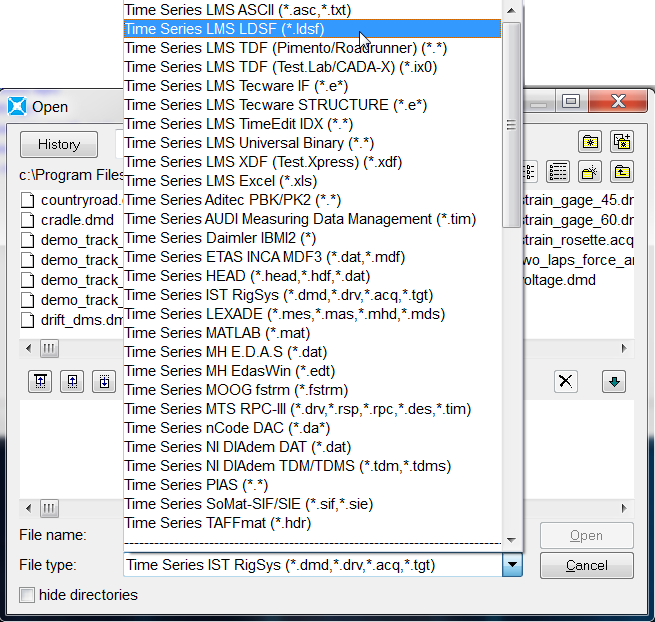655x622 pixels.
Task: Choose Time Series LMS TDF (Test.Lab/CADA-X)
Action: point(312,67)
